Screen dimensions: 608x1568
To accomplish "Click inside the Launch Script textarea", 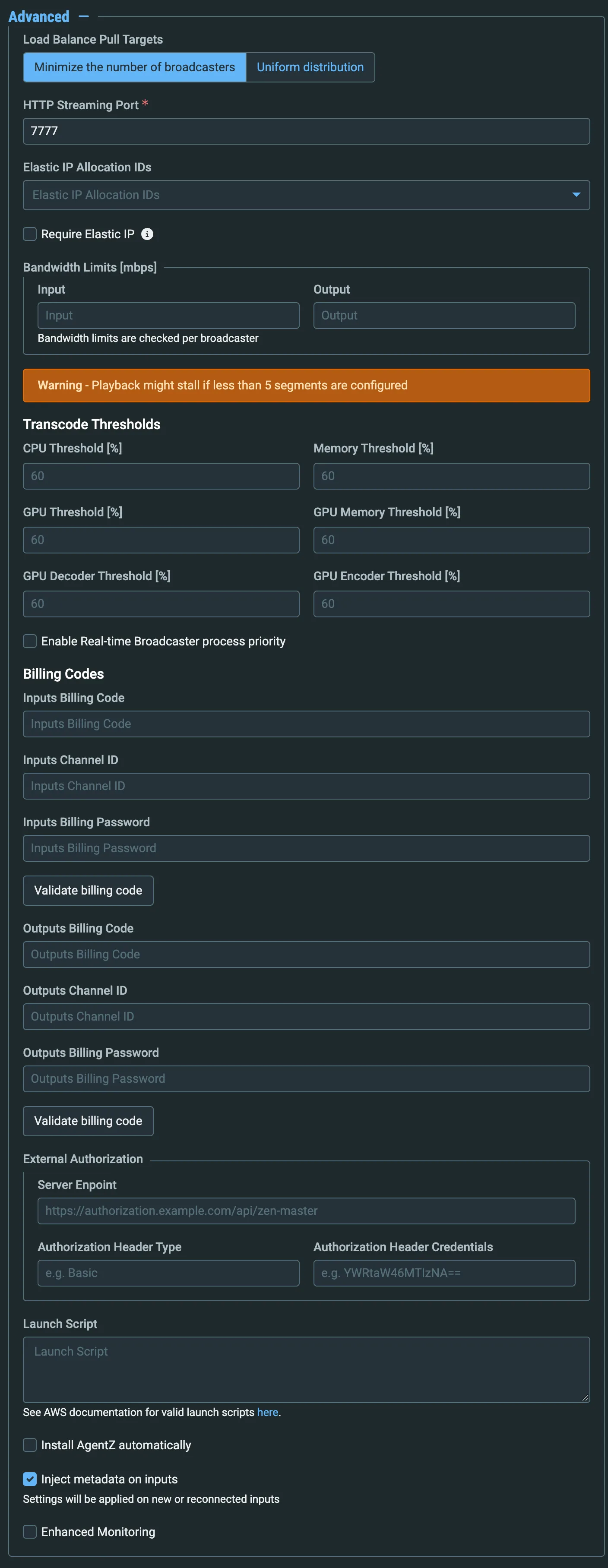I will point(306,1369).
